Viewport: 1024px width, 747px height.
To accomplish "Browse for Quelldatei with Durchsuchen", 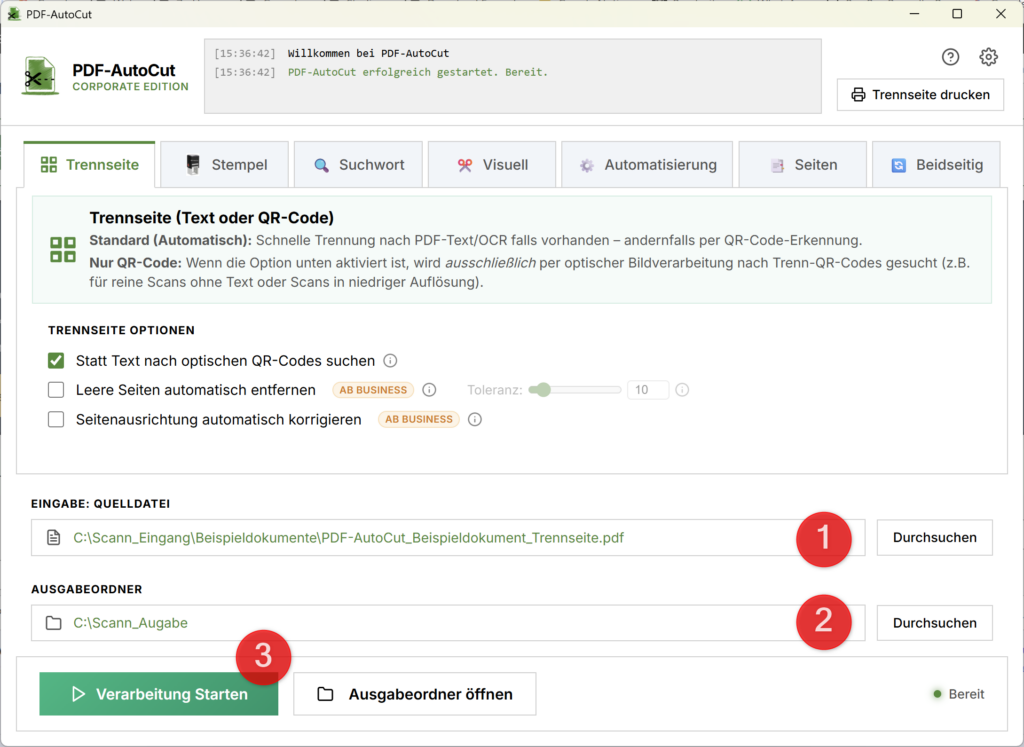I will (935, 537).
